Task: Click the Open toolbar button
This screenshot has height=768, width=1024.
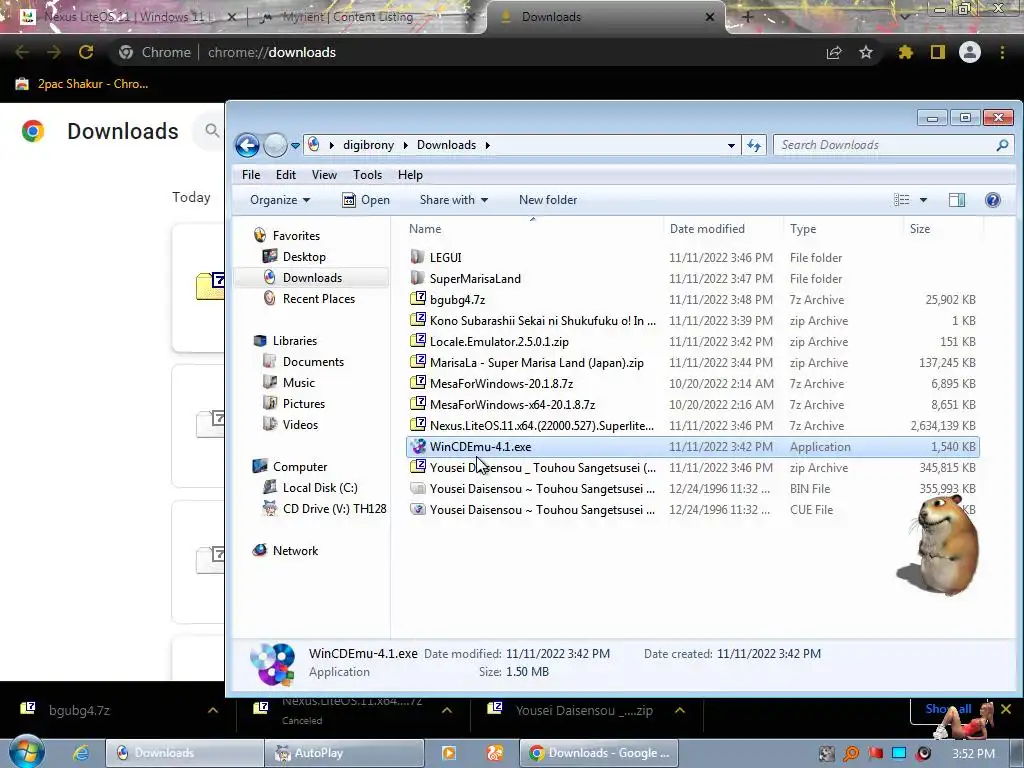Action: point(366,200)
